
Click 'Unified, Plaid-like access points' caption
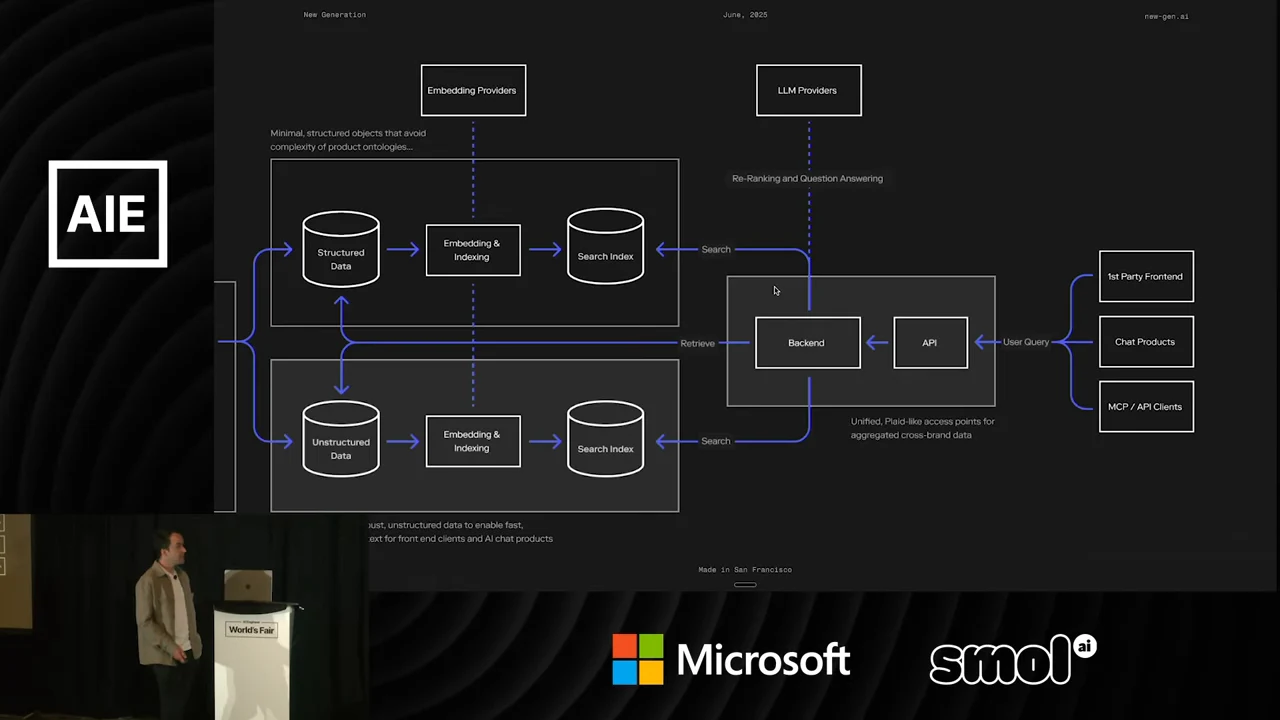pyautogui.click(x=922, y=428)
